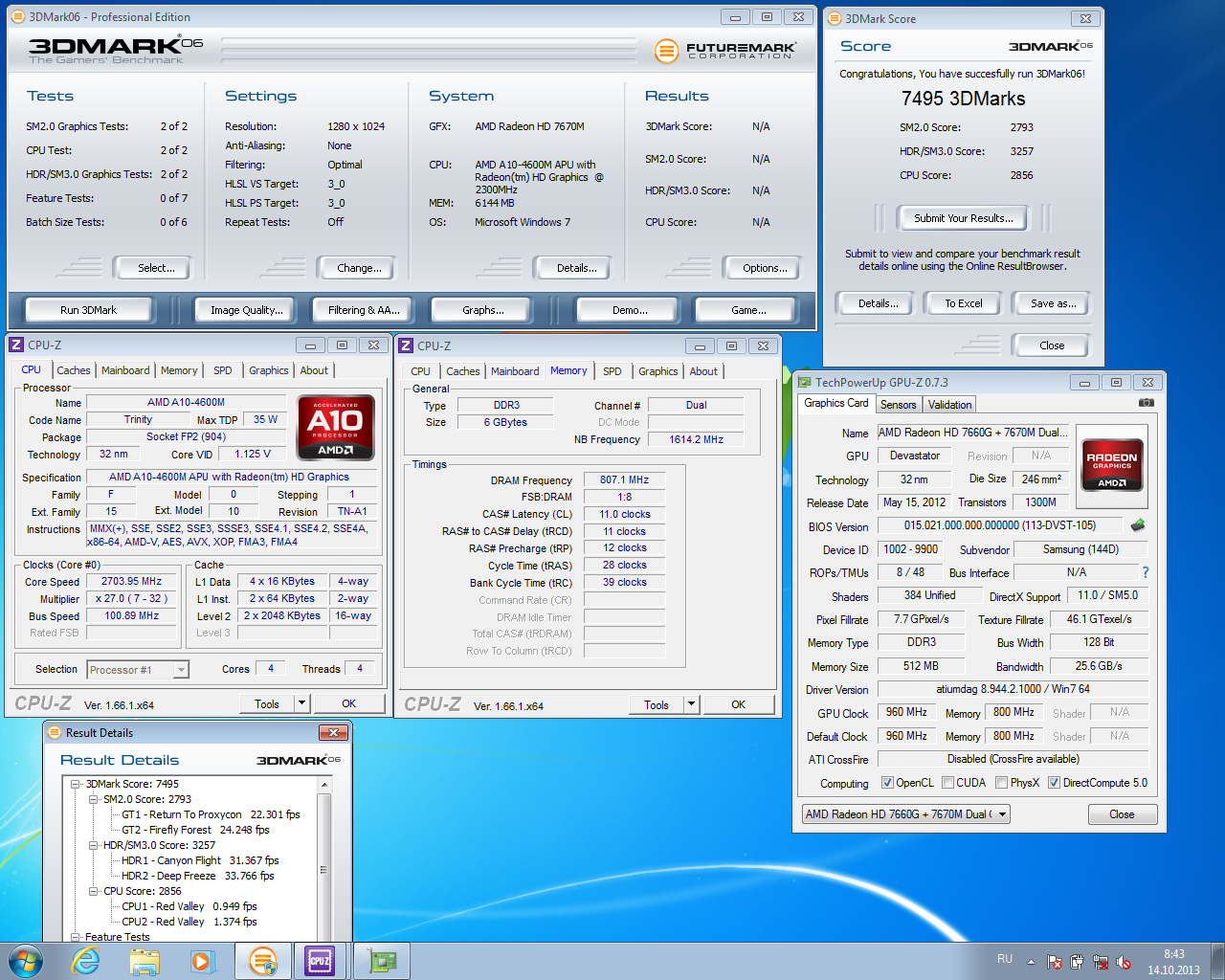Switch to the GPU-Z taskbar icon
This screenshot has width=1225, height=980.
tap(382, 961)
